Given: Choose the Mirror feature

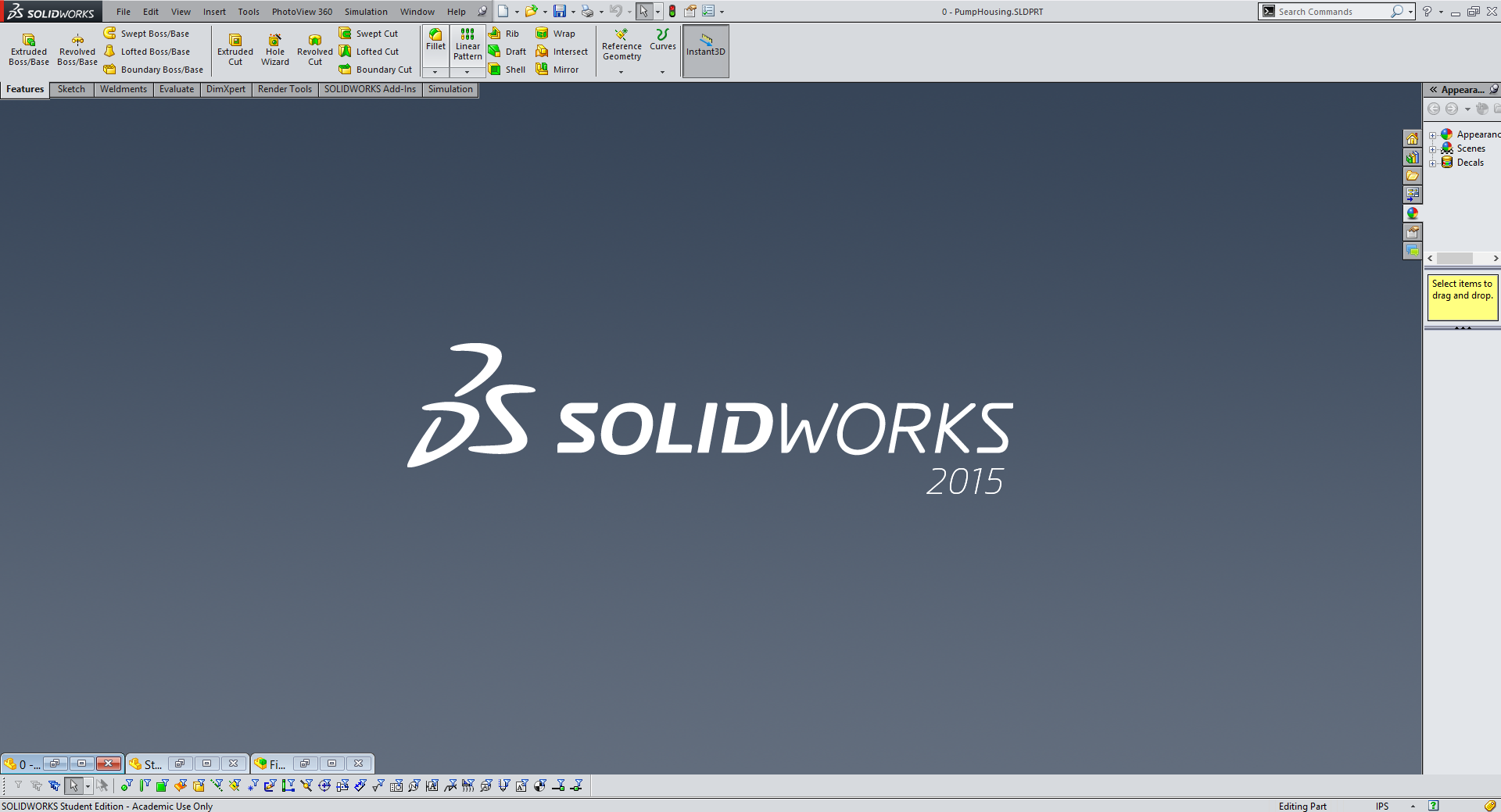Looking at the screenshot, I should (x=557, y=70).
